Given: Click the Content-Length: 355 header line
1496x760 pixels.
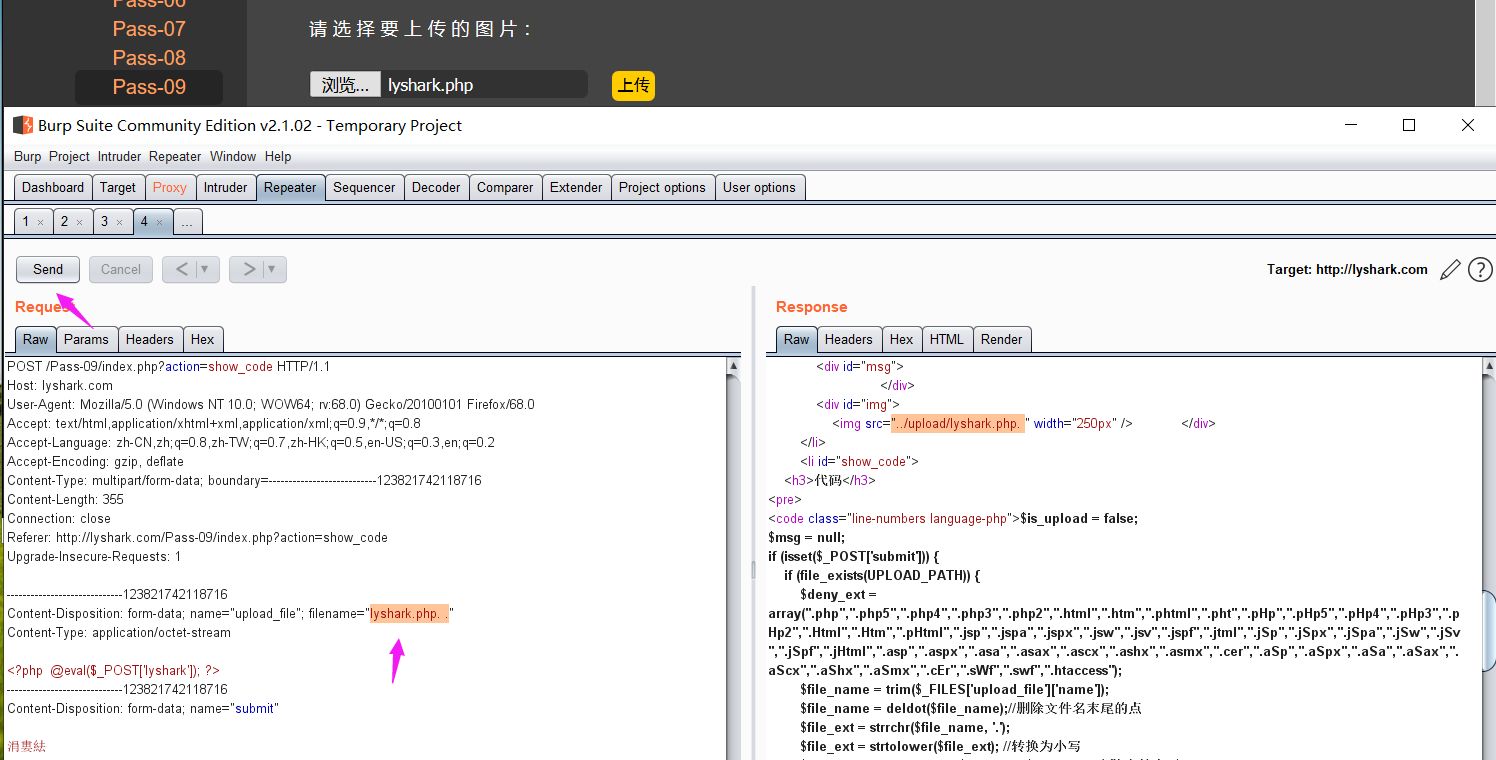Looking at the screenshot, I should (x=66, y=499).
